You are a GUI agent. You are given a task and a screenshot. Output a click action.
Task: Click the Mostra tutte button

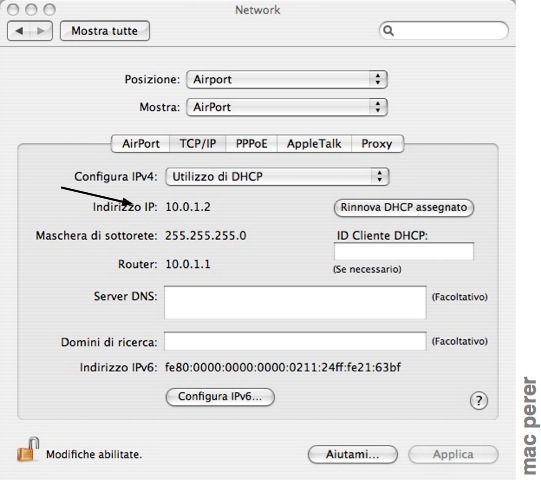click(x=105, y=31)
